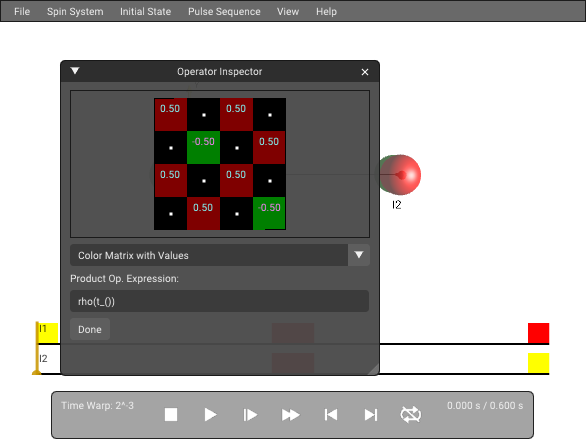Screen dimensions: 586x439
Task: Collapse the Operator Inspector with the triangle
Action: (75, 71)
